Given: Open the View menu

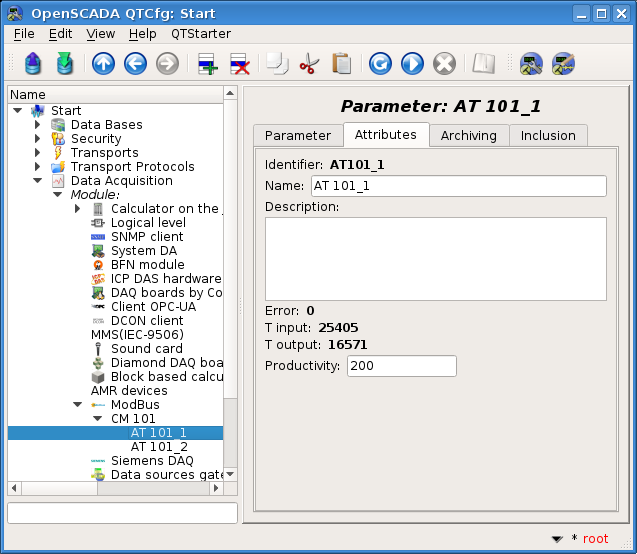Looking at the screenshot, I should [x=100, y=34].
